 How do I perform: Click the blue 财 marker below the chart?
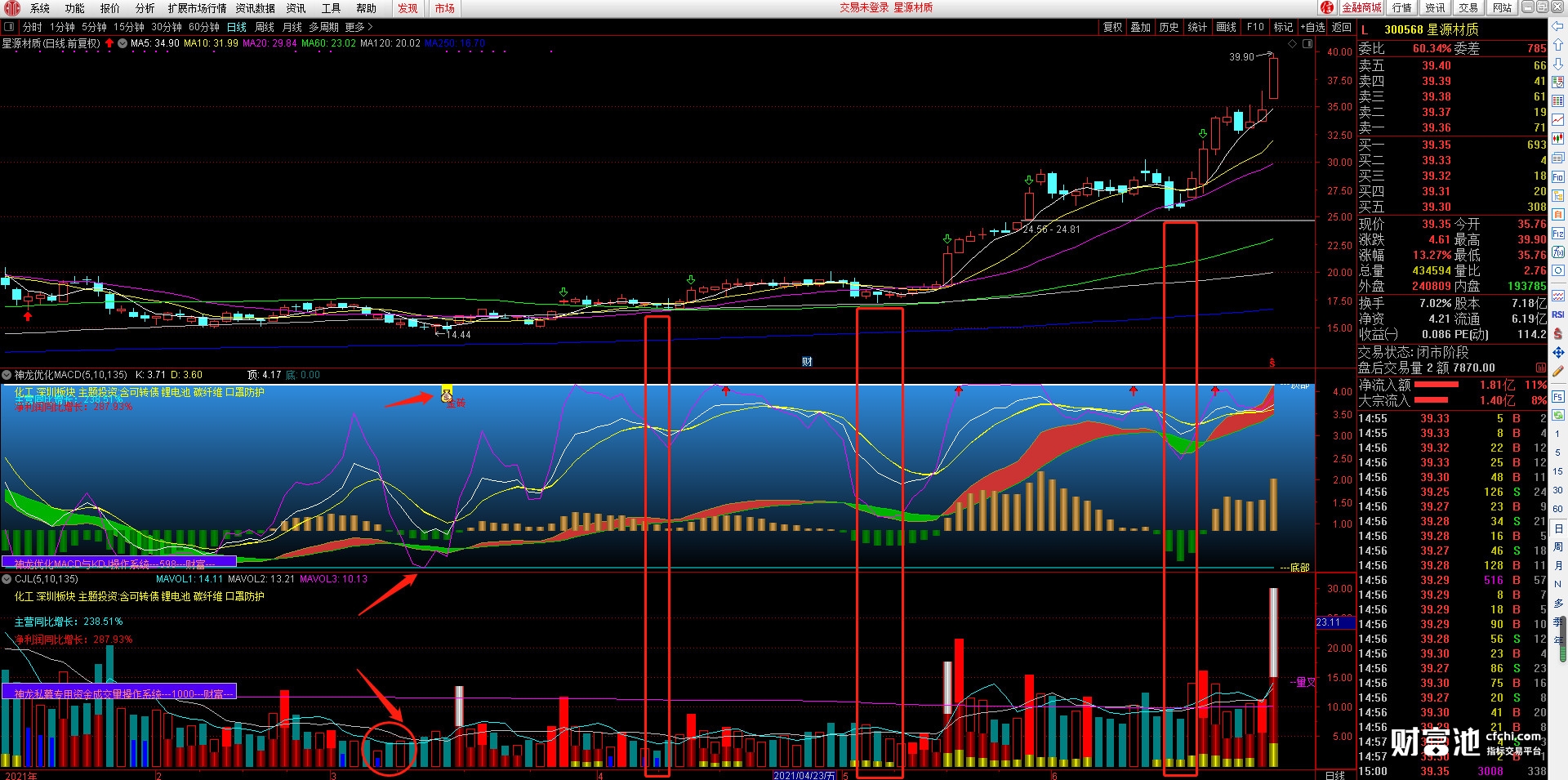pos(807,362)
